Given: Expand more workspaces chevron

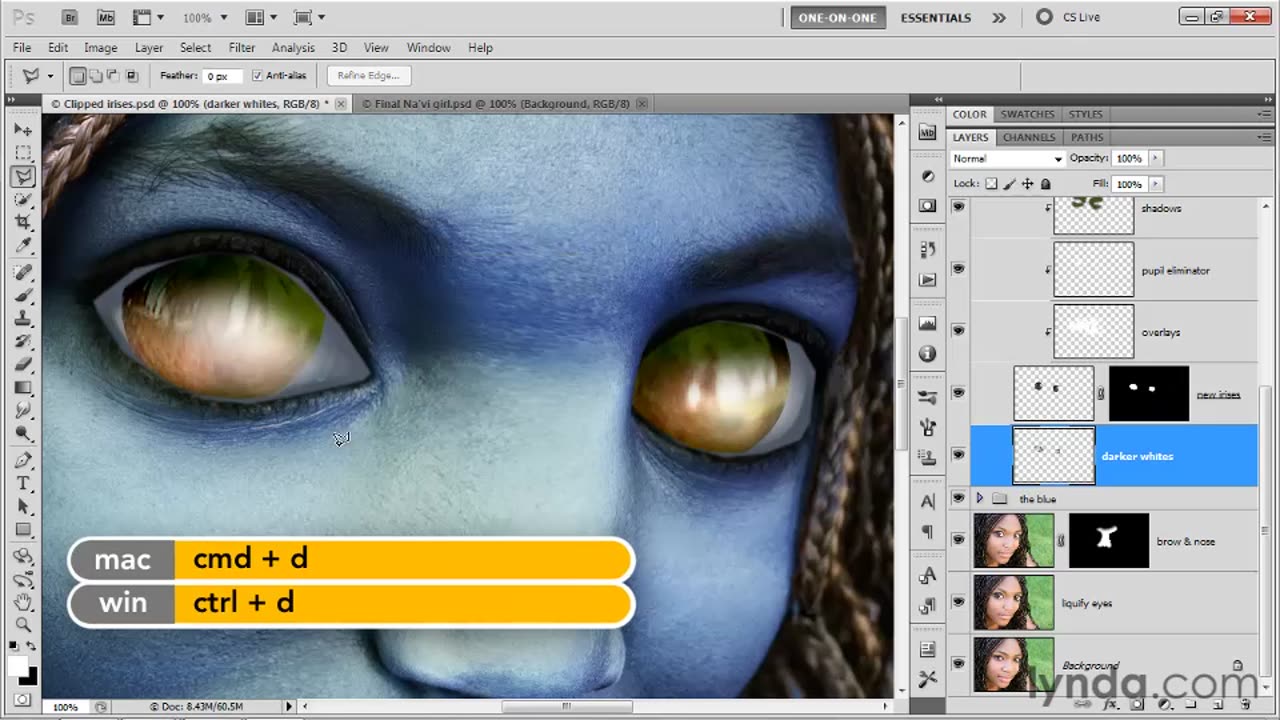Looking at the screenshot, I should pyautogui.click(x=998, y=17).
